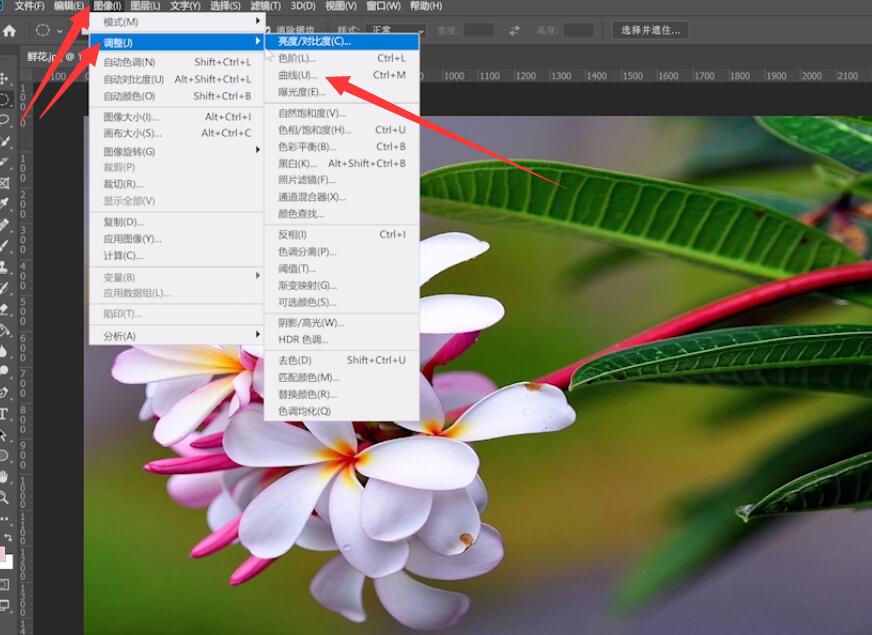Choose 反相(I) invert

(x=341, y=235)
